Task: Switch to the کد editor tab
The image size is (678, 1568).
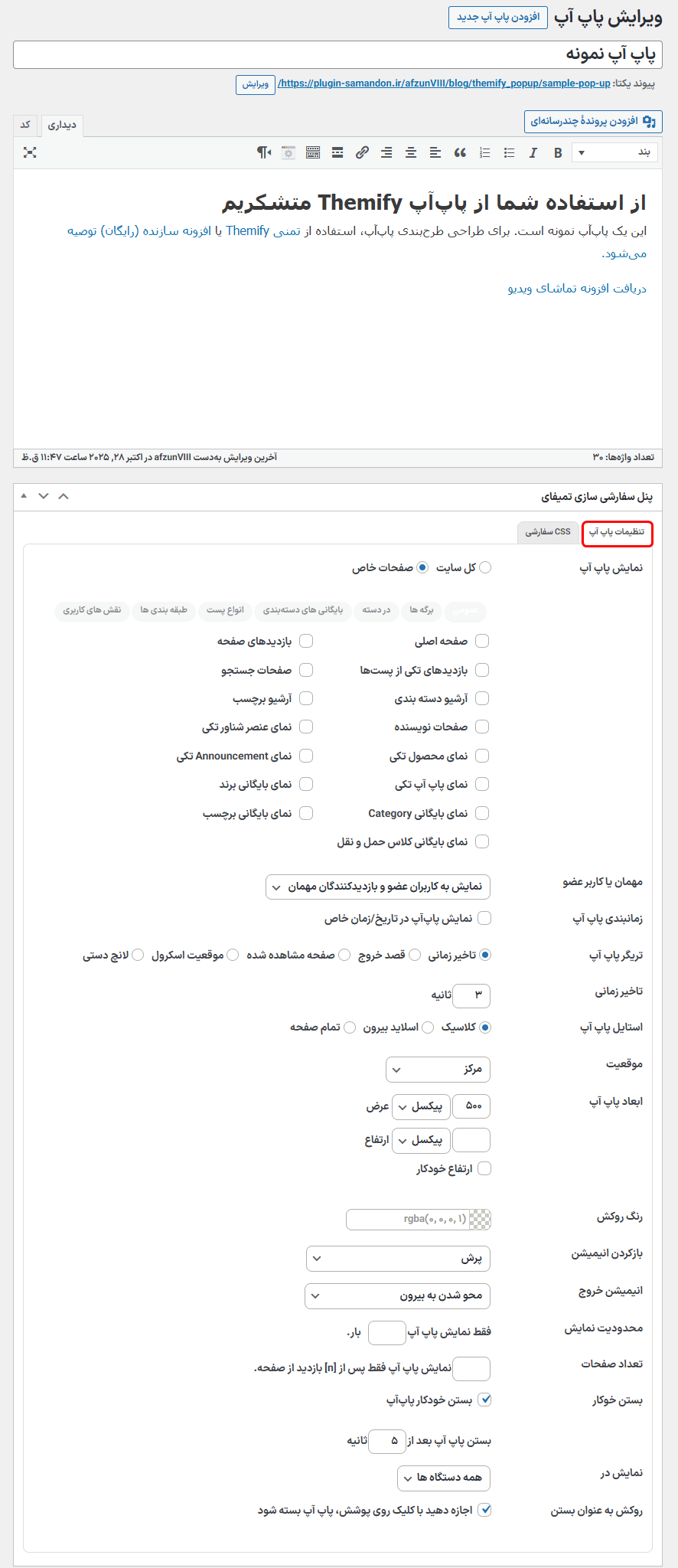Action: 25,125
